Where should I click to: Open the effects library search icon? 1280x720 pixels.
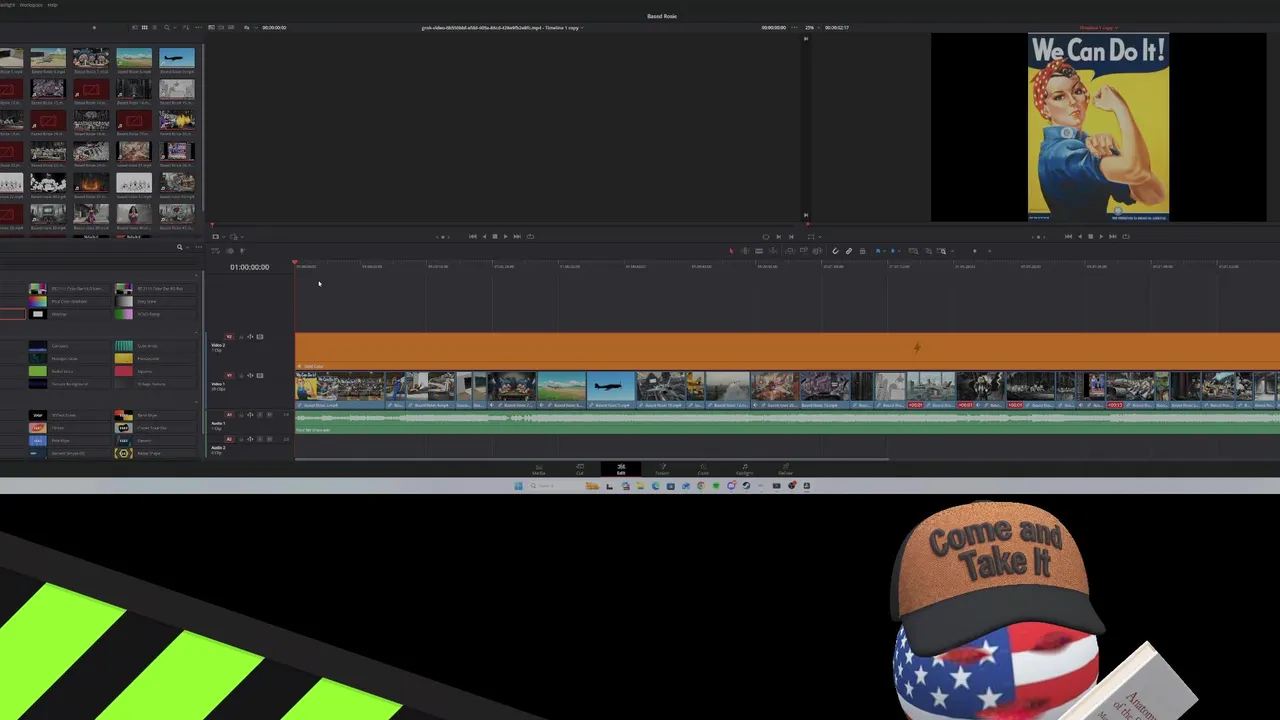tap(180, 247)
